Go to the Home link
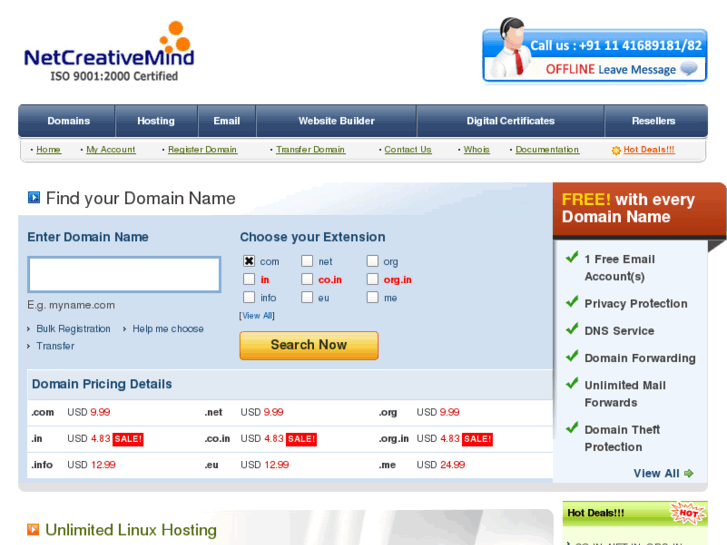This screenshot has width=727, height=545. (49, 150)
